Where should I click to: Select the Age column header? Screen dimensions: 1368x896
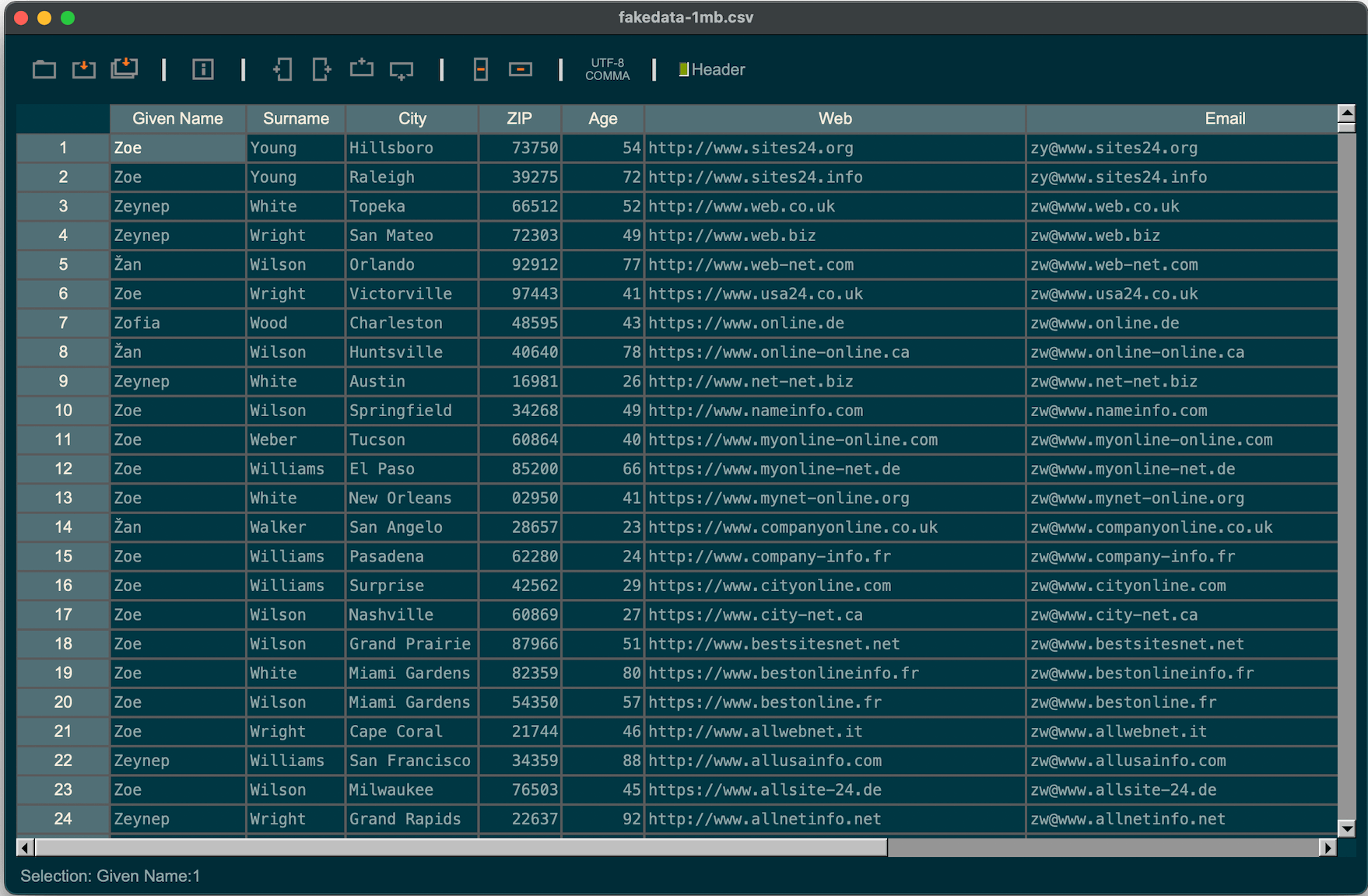602,119
